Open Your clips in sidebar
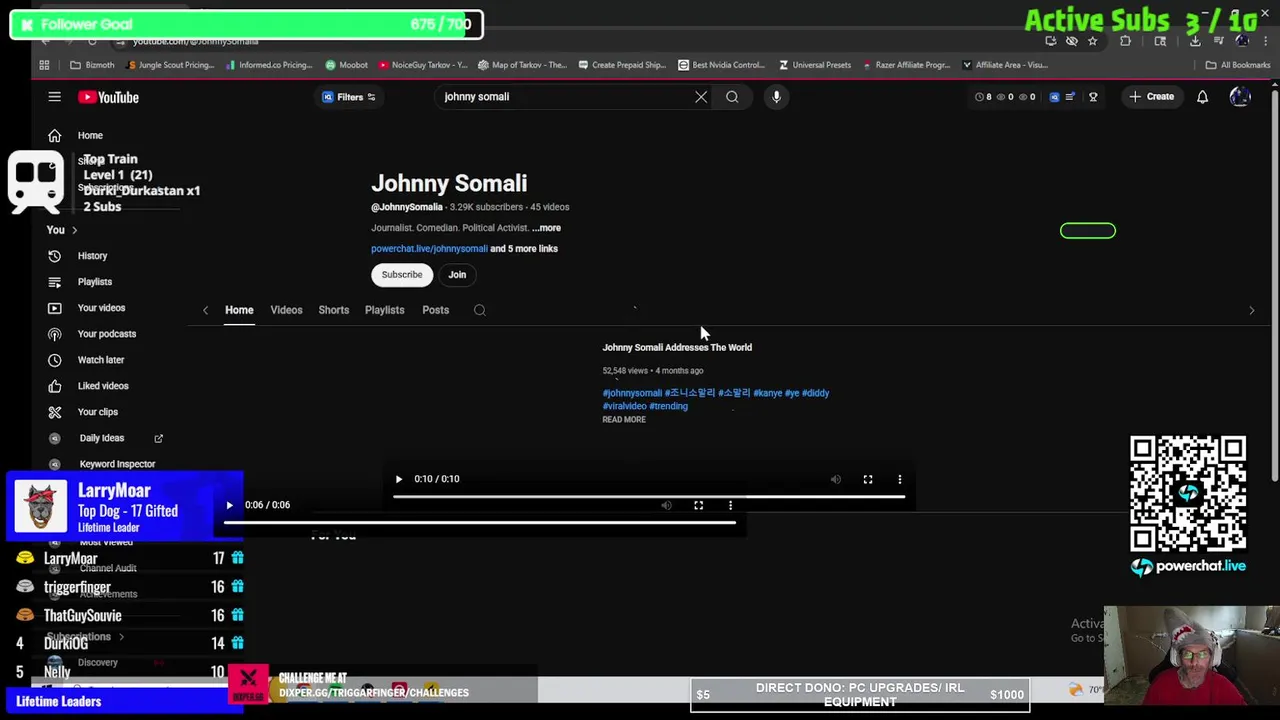Viewport: 1280px width, 720px height. pyautogui.click(x=97, y=412)
